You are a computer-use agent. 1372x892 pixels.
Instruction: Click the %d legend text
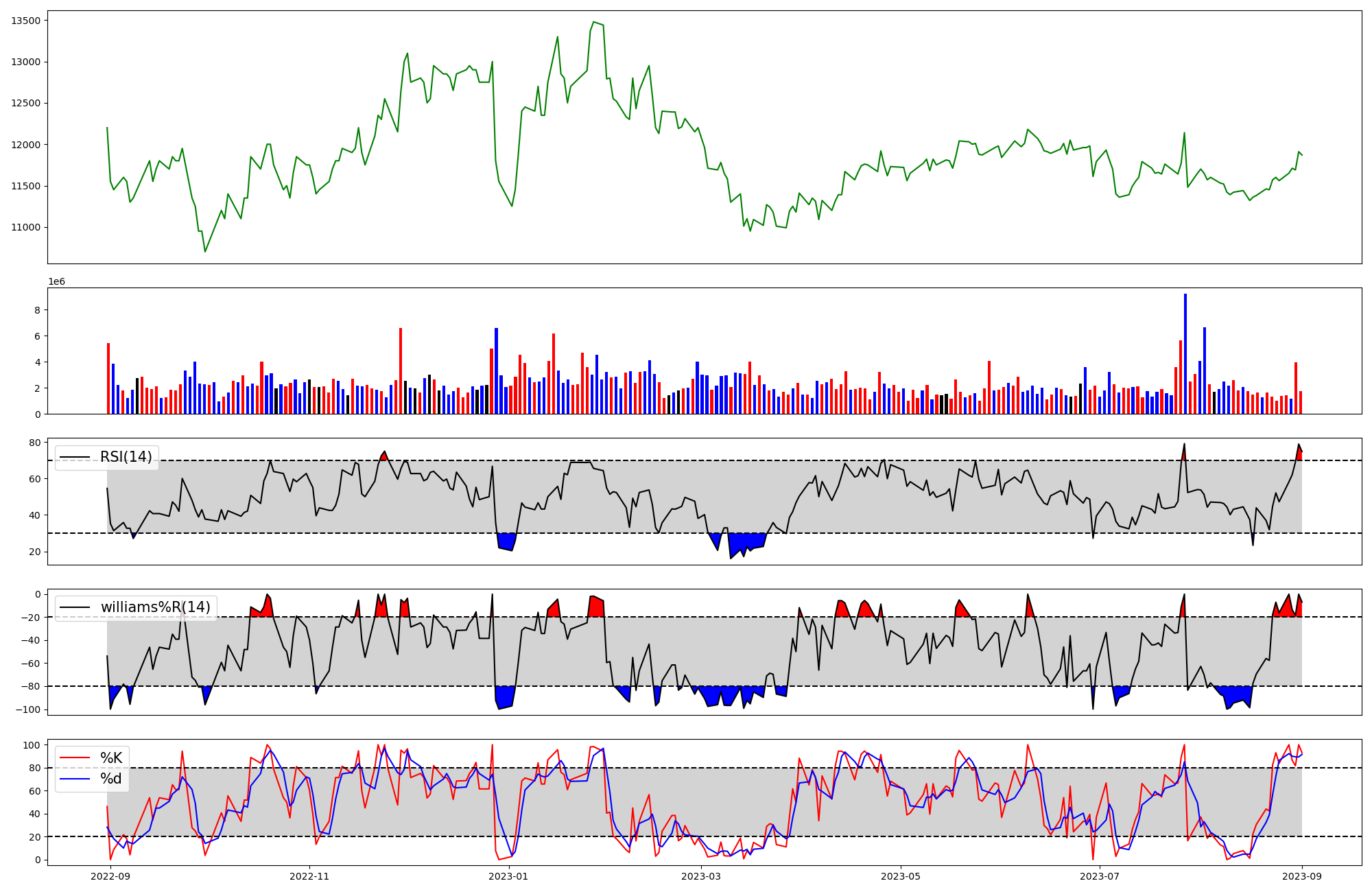(x=111, y=779)
